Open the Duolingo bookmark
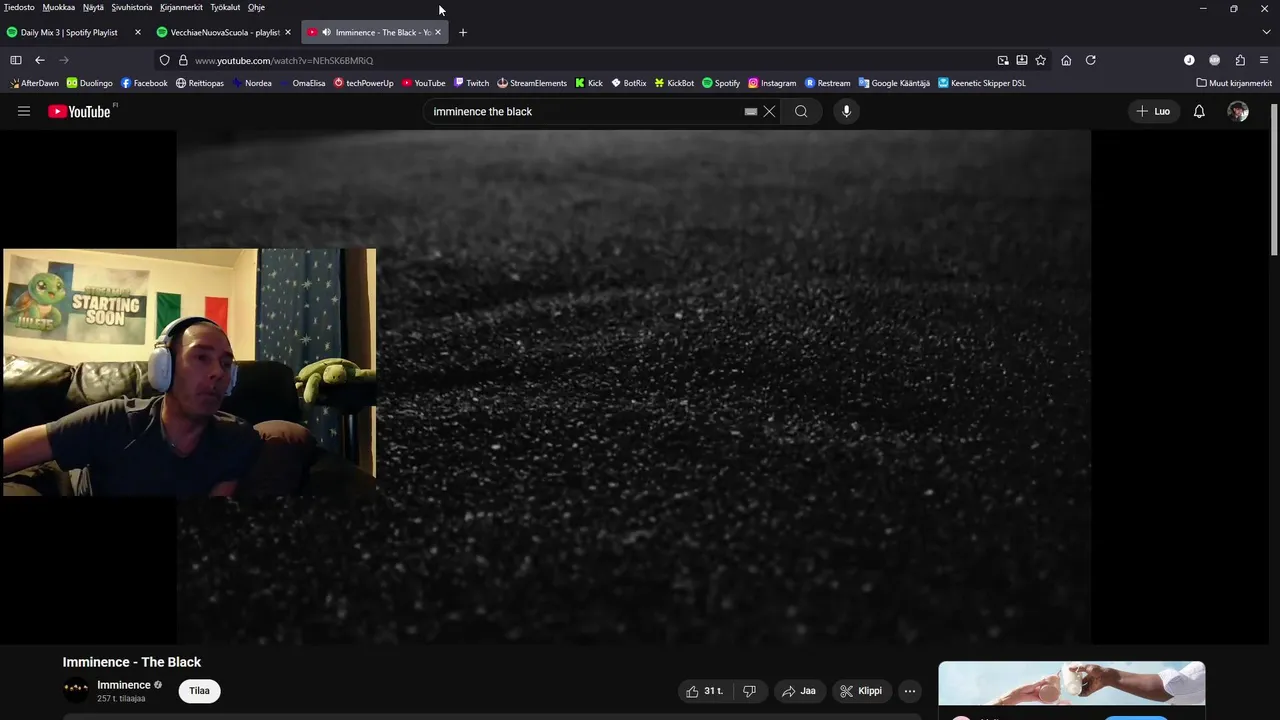Image resolution: width=1280 pixels, height=720 pixels. pyautogui.click(x=90, y=83)
